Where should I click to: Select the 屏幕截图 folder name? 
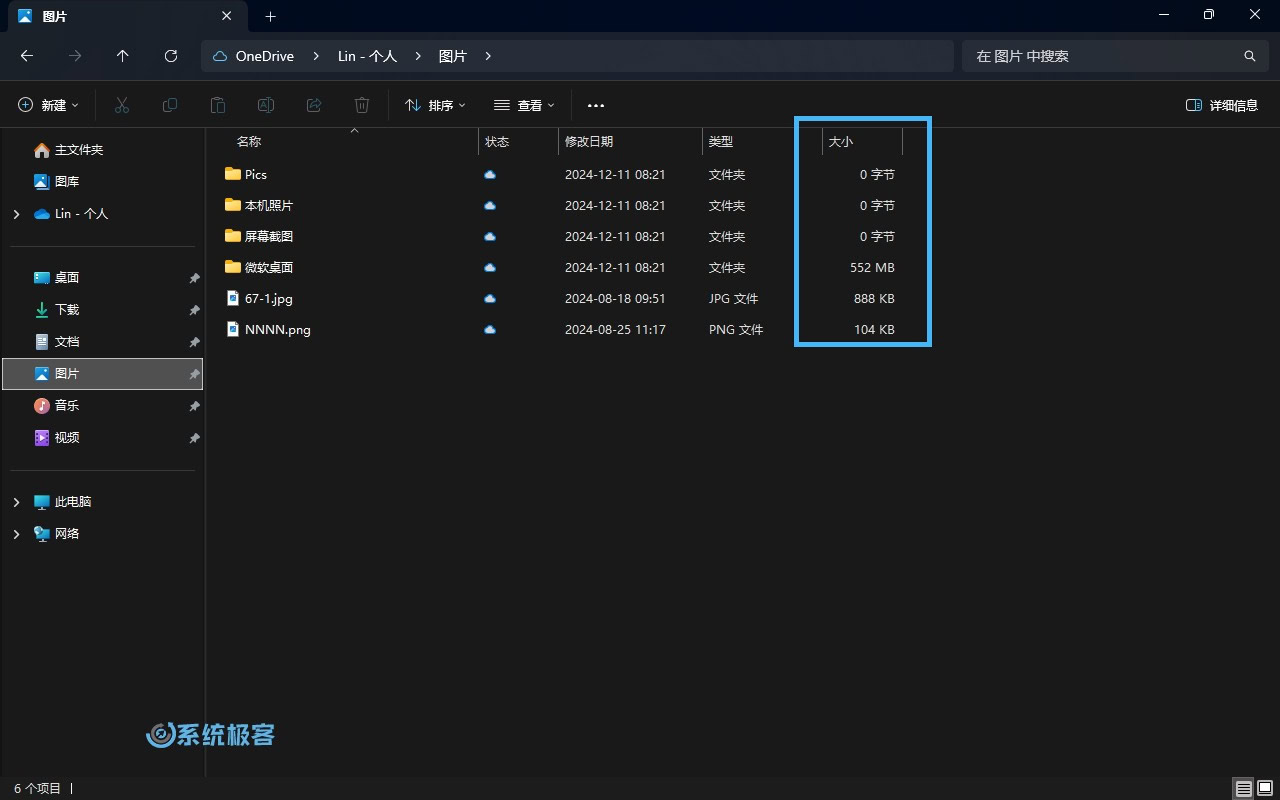269,236
